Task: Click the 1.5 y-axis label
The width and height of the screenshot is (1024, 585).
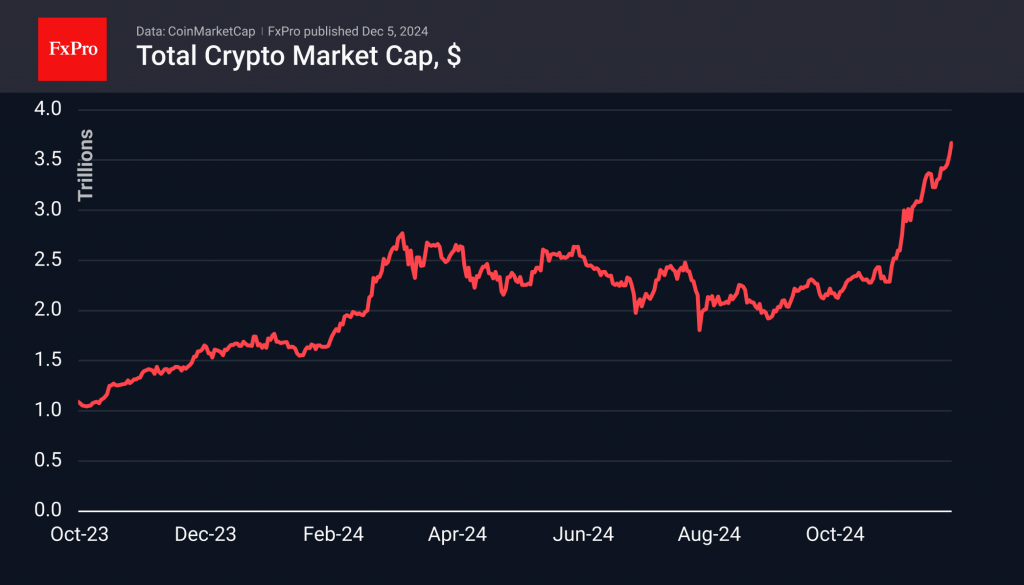Action: click(x=49, y=360)
